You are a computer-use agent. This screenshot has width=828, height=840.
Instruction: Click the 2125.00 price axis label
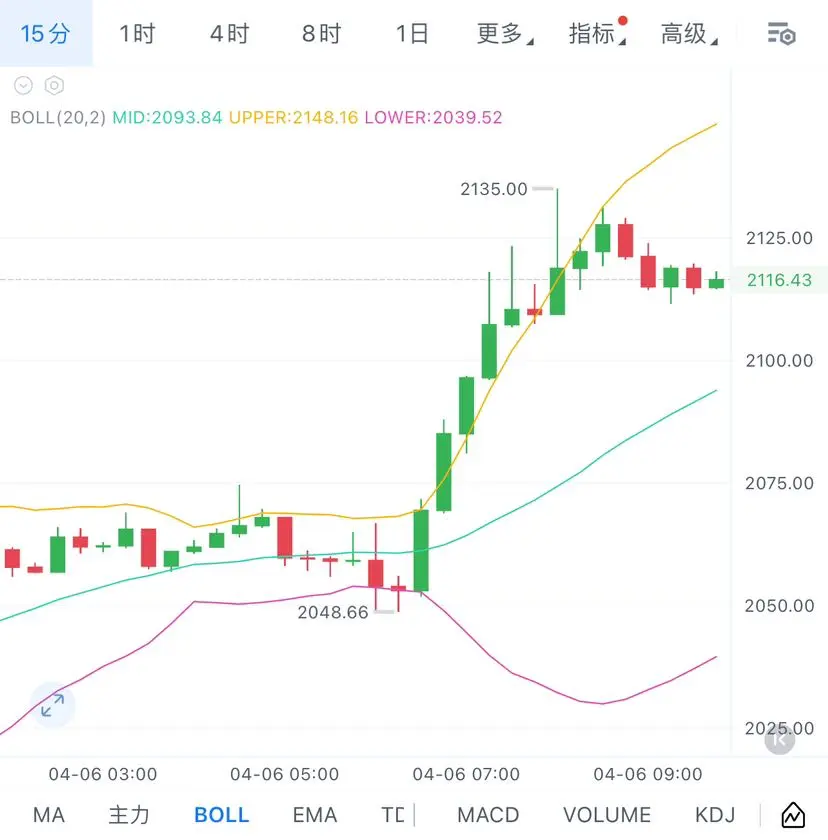(x=779, y=238)
